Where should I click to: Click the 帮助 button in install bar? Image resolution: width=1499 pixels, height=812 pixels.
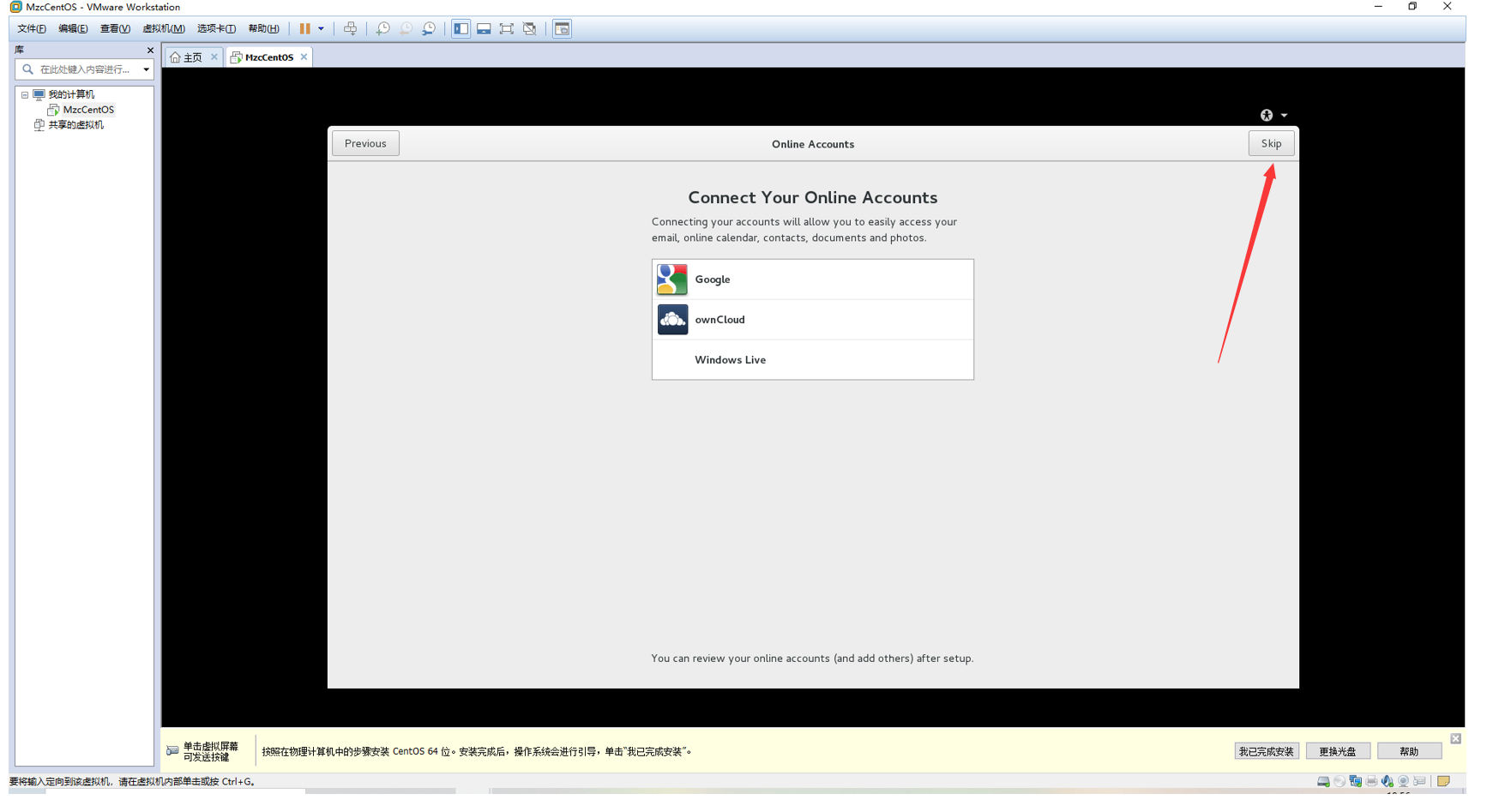(x=1409, y=751)
